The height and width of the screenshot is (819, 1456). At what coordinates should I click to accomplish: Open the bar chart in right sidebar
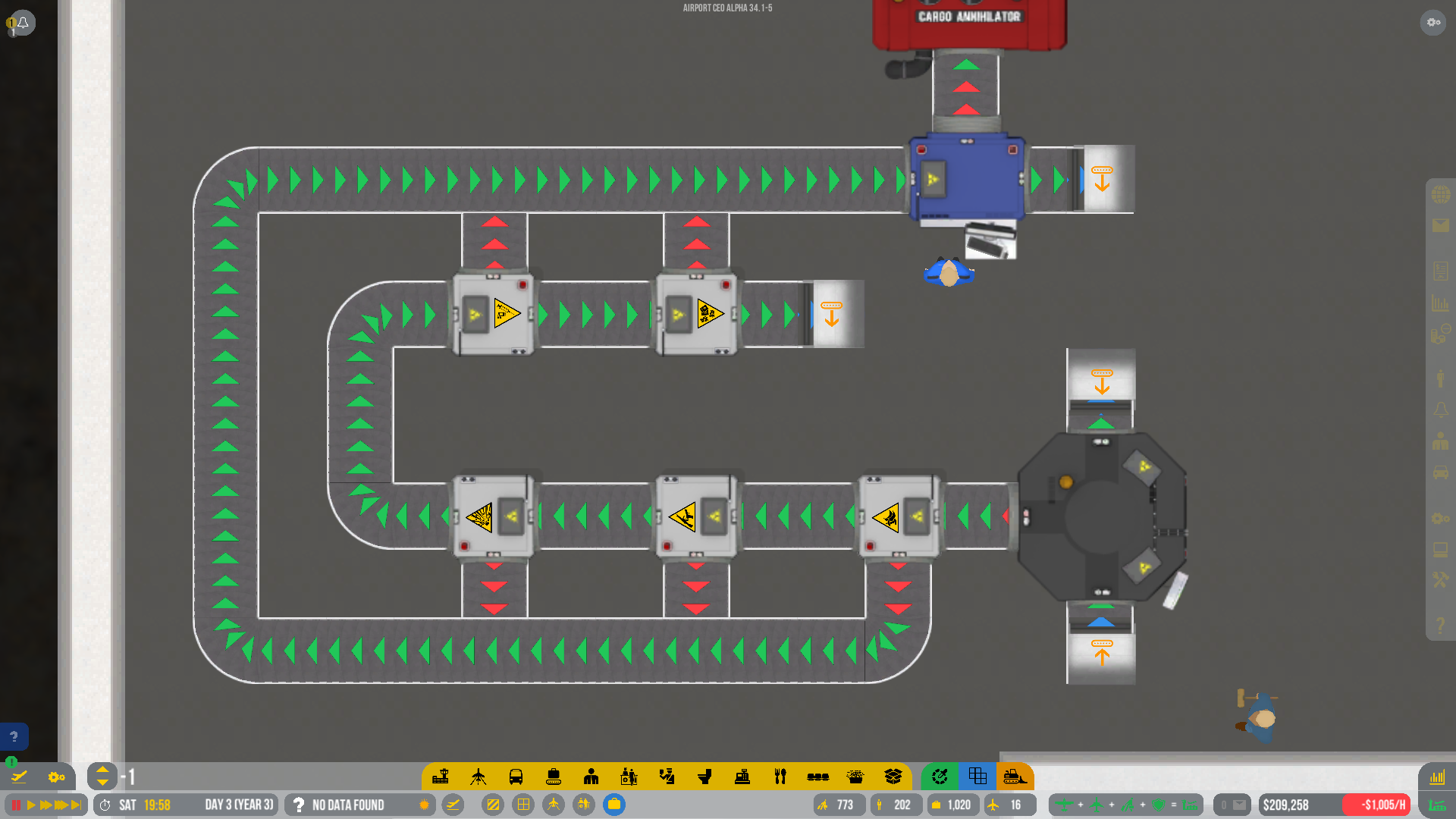1441,303
